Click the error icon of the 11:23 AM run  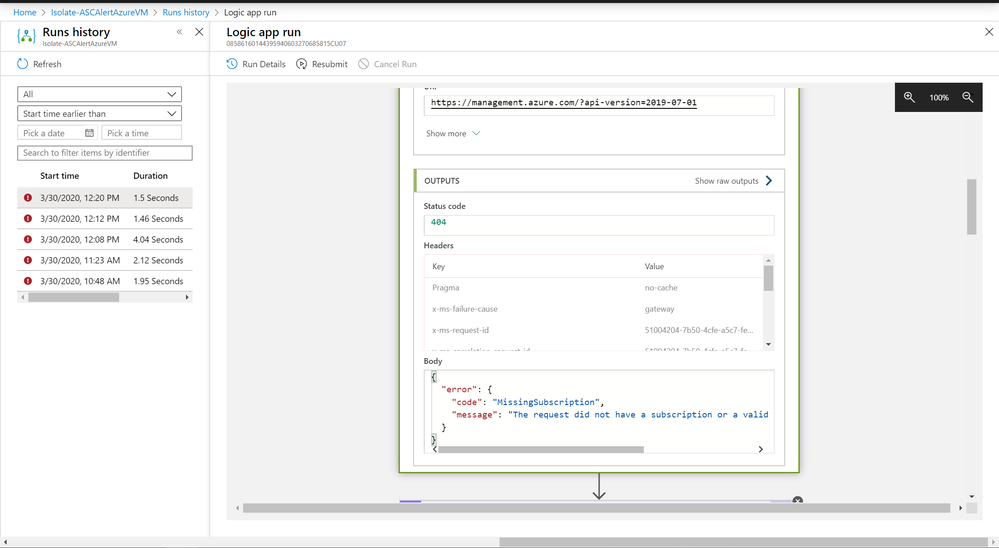27,260
